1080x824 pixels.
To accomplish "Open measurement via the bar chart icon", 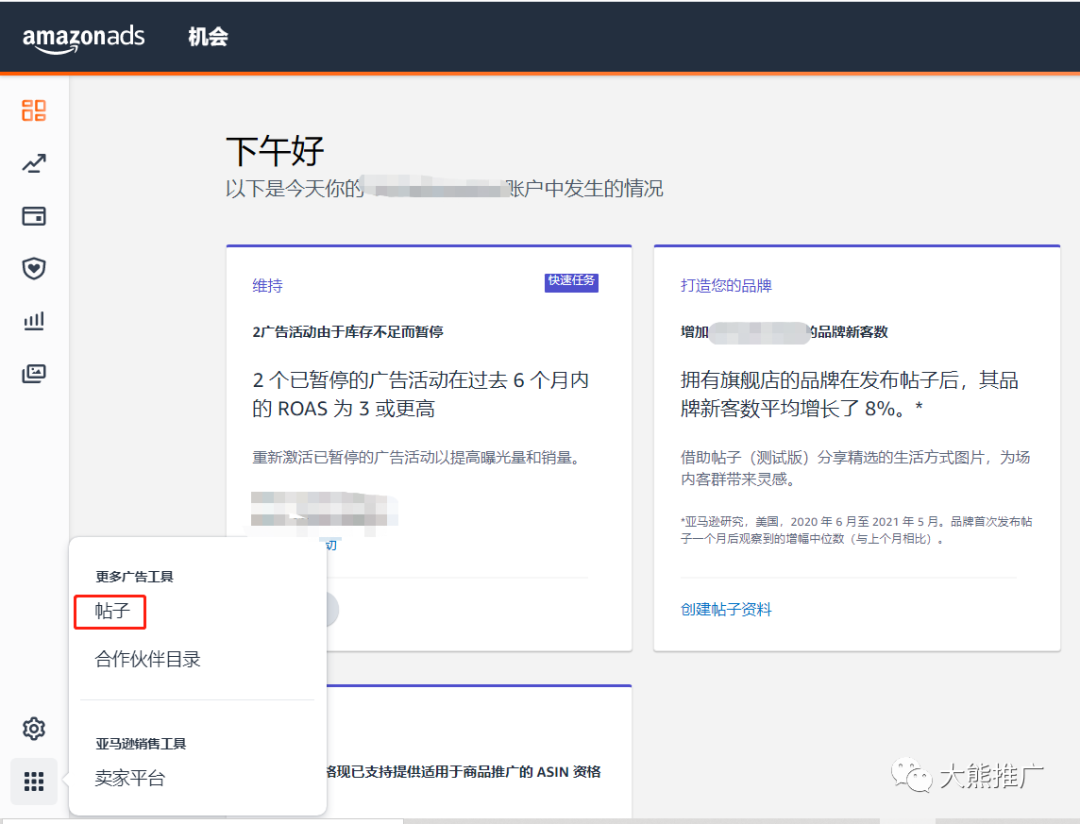I will click(33, 320).
